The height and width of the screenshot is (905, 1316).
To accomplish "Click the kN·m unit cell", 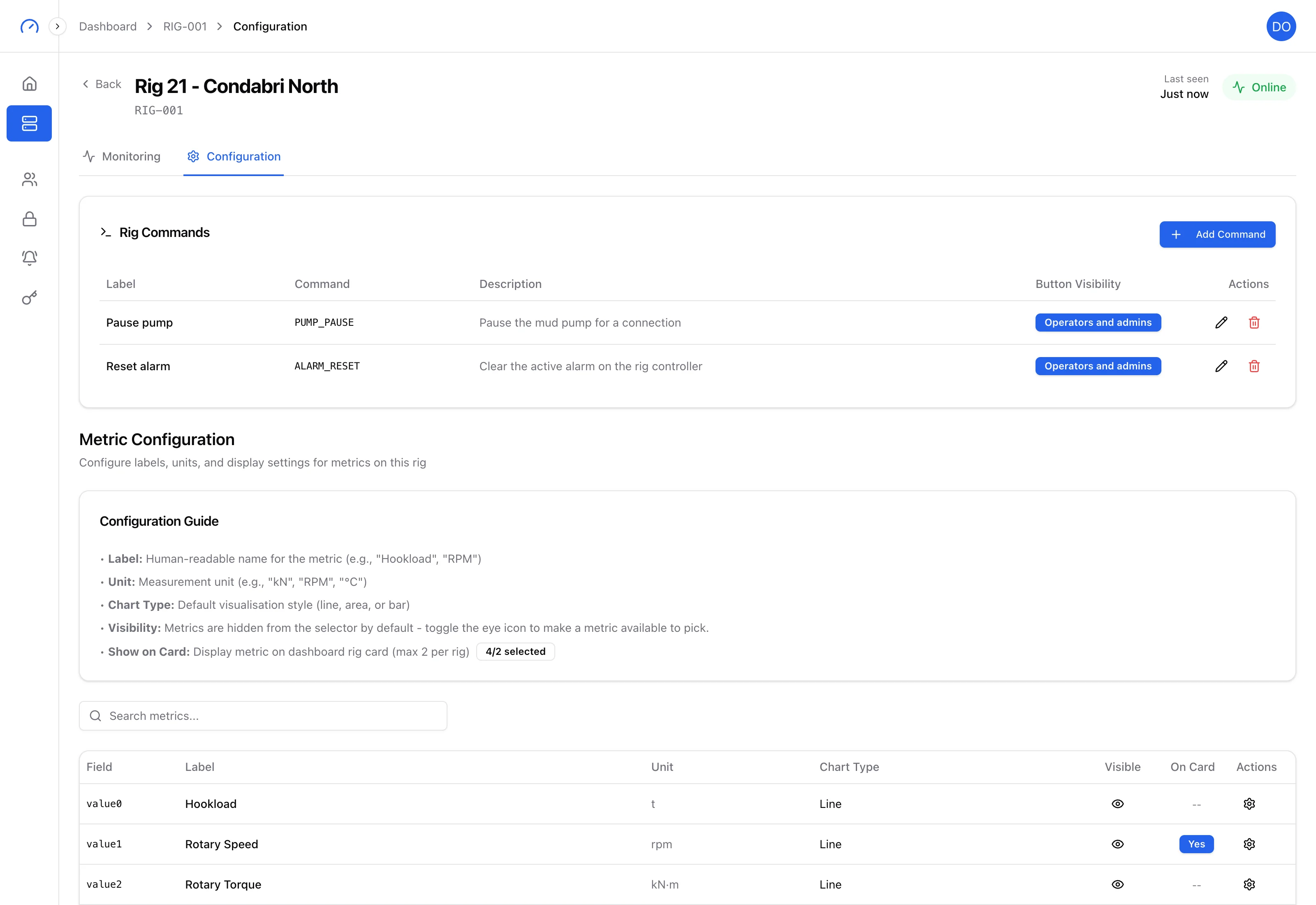I will pos(665,884).
